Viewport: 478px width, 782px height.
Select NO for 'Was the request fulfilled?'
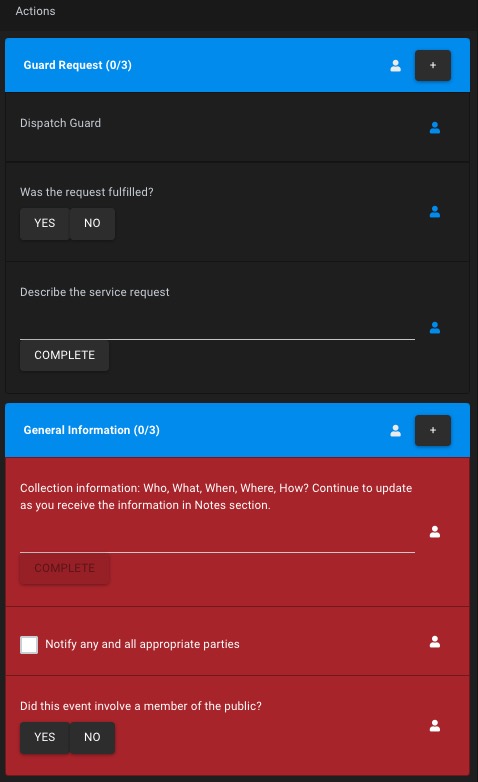click(92, 223)
